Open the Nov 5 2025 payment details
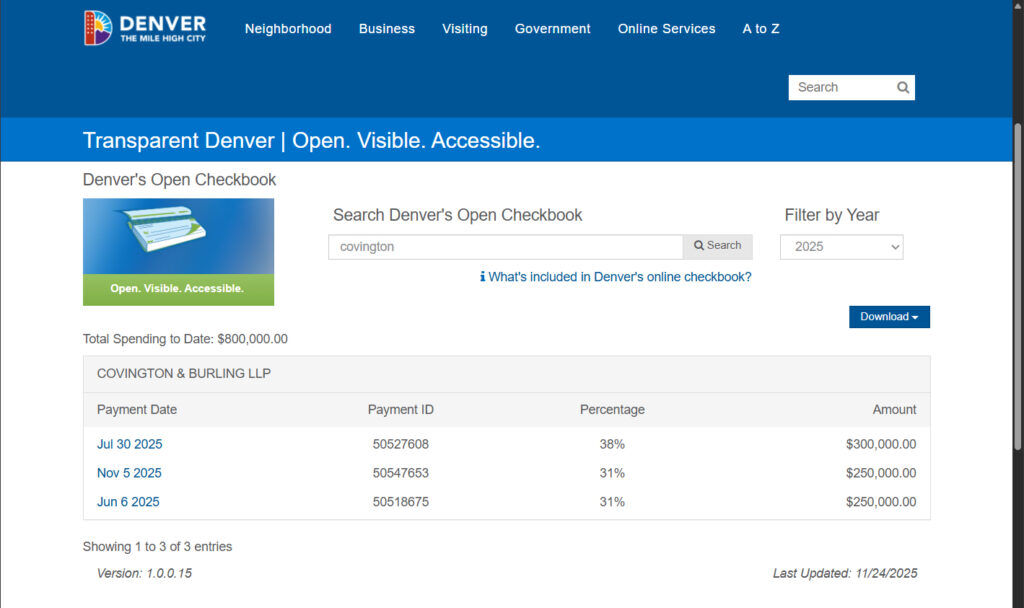Image resolution: width=1024 pixels, height=608 pixels. coord(129,473)
